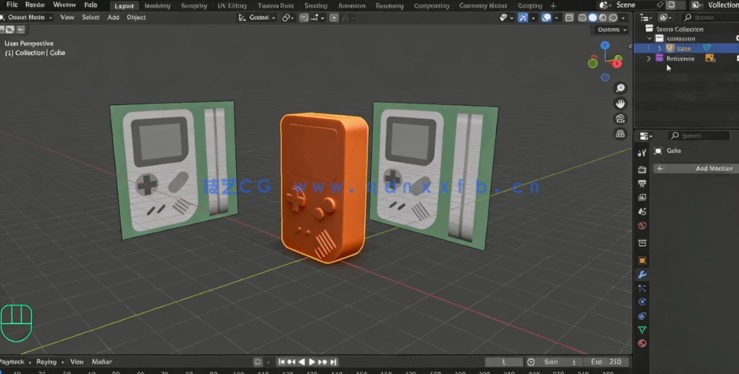
Task: Open the viewport Select menu
Action: (x=90, y=17)
